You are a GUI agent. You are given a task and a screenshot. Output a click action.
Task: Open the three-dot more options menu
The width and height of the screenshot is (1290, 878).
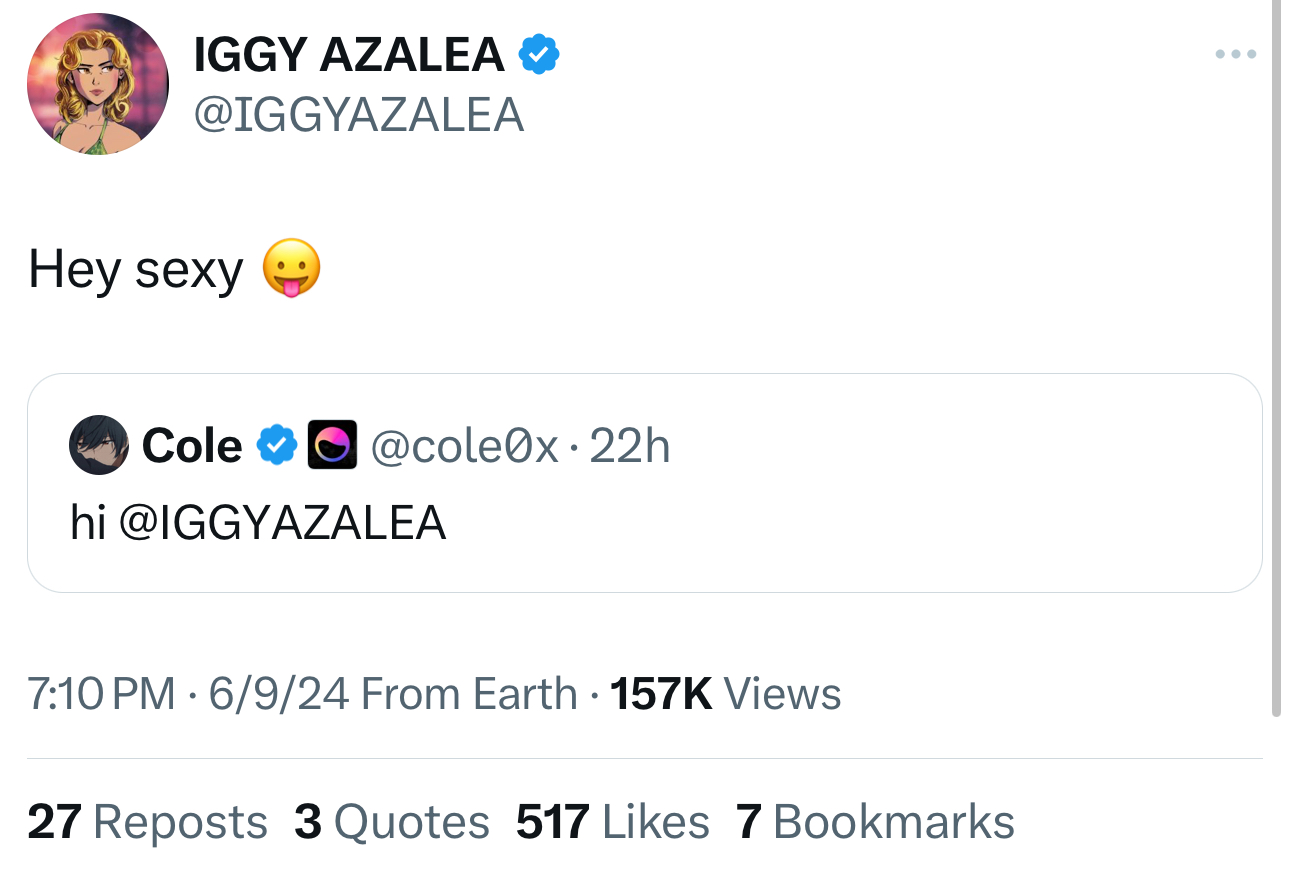[1235, 54]
